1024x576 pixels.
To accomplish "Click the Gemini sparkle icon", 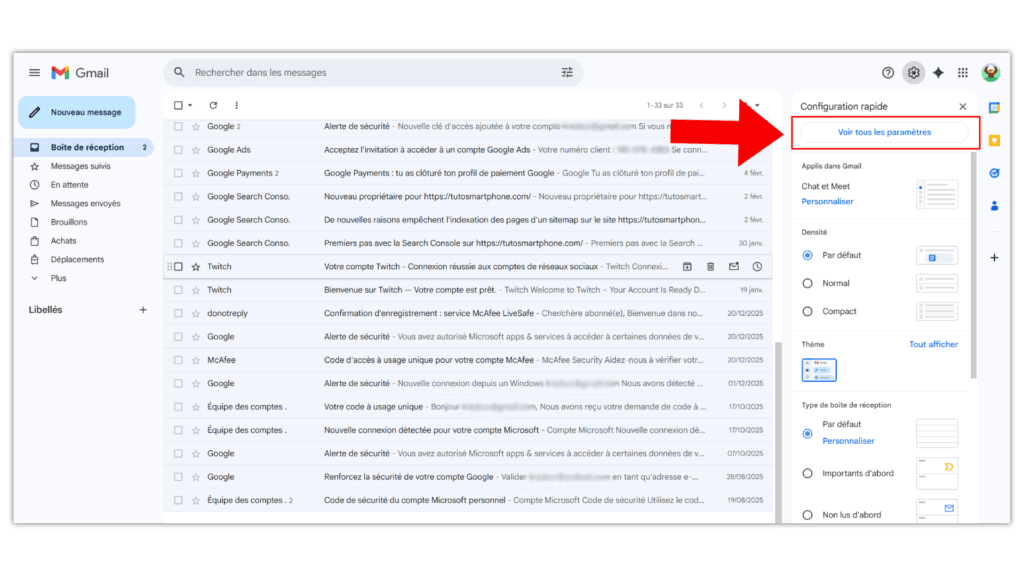I will 938,73.
